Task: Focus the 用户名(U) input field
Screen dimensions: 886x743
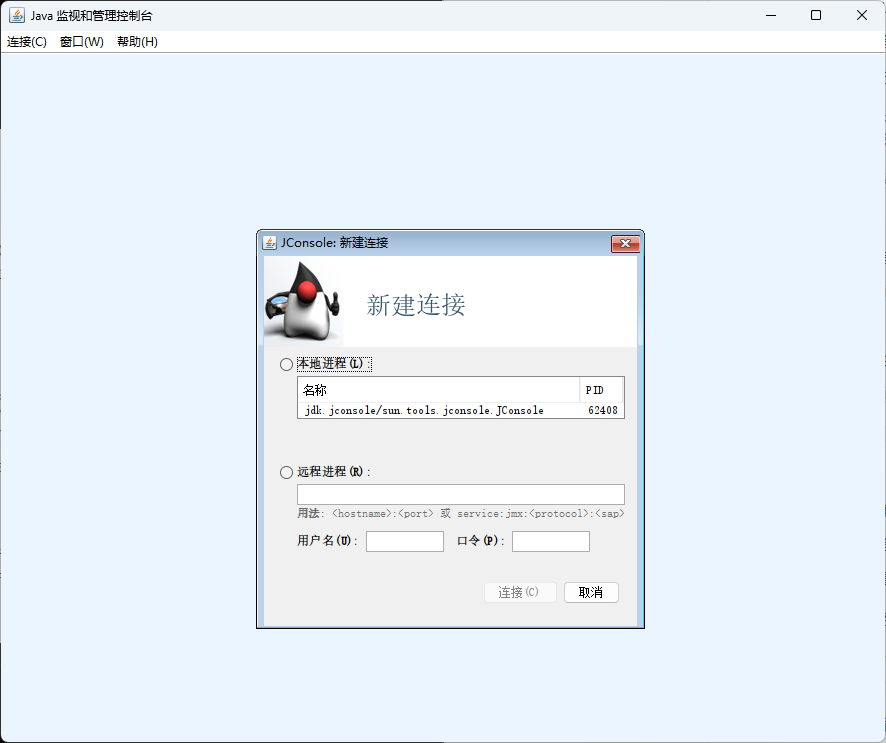Action: pyautogui.click(x=405, y=541)
